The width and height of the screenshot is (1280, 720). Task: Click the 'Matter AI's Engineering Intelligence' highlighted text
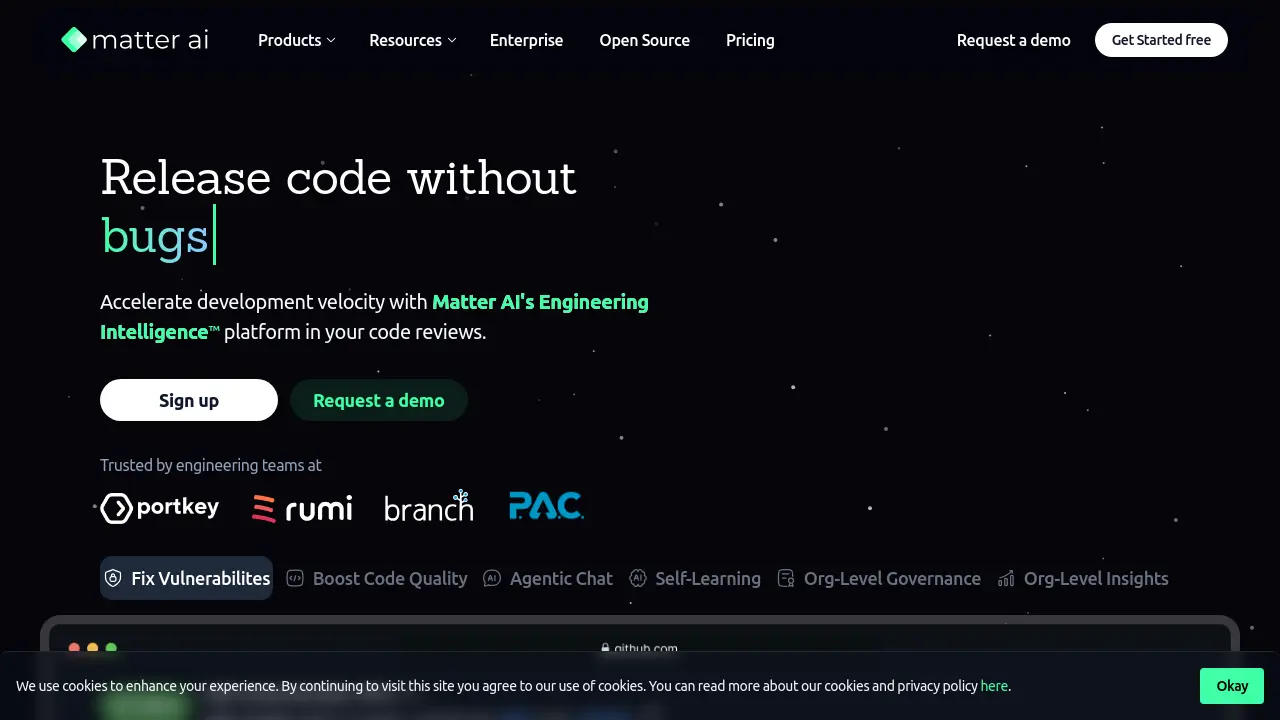pyautogui.click(x=374, y=316)
